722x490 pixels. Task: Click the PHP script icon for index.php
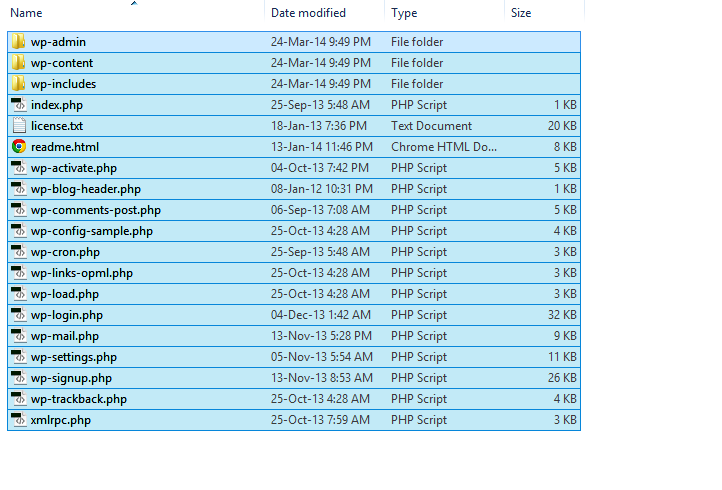tap(19, 105)
